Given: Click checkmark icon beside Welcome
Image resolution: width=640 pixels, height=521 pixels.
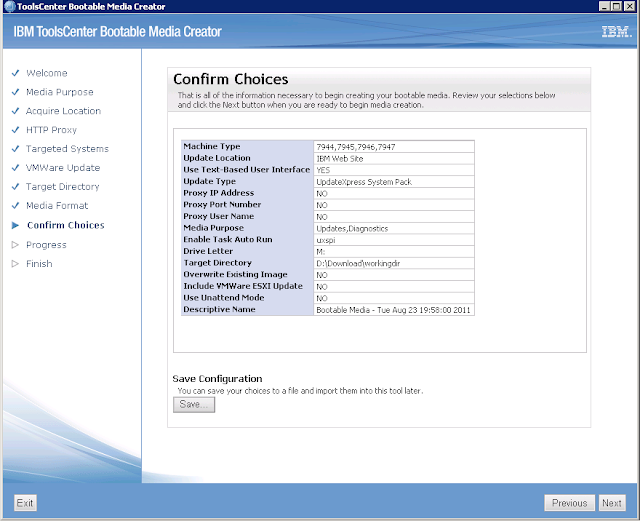Looking at the screenshot, I should (x=16, y=73).
